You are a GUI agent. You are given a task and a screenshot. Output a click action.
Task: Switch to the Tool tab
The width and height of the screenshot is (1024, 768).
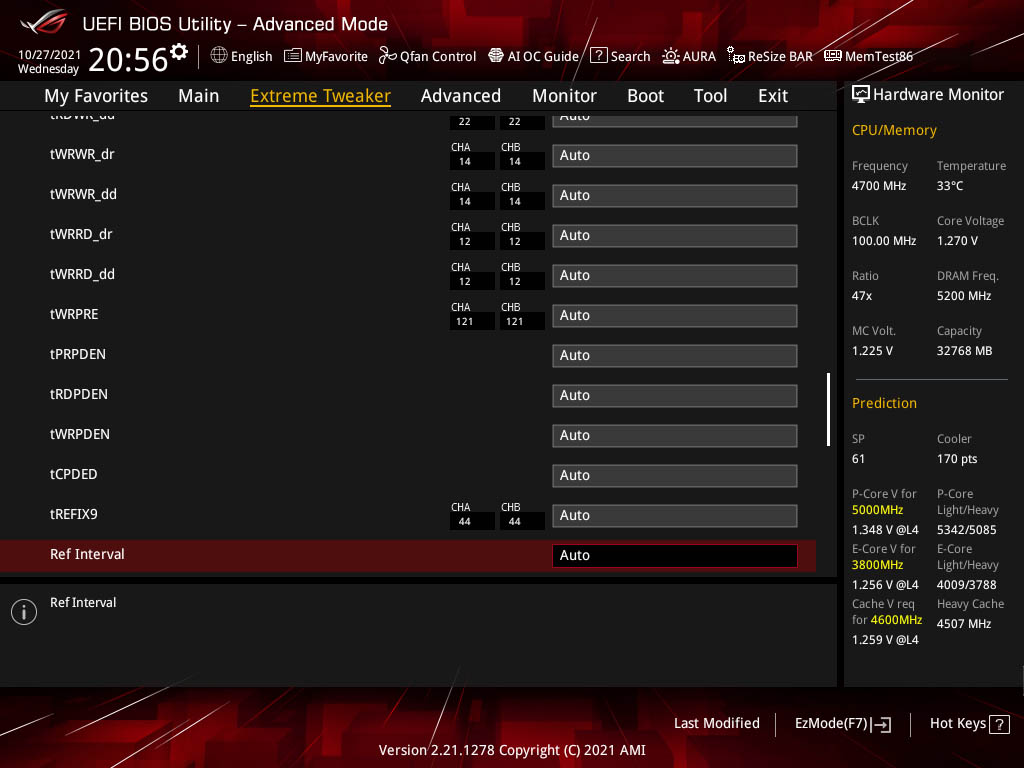[x=711, y=96]
